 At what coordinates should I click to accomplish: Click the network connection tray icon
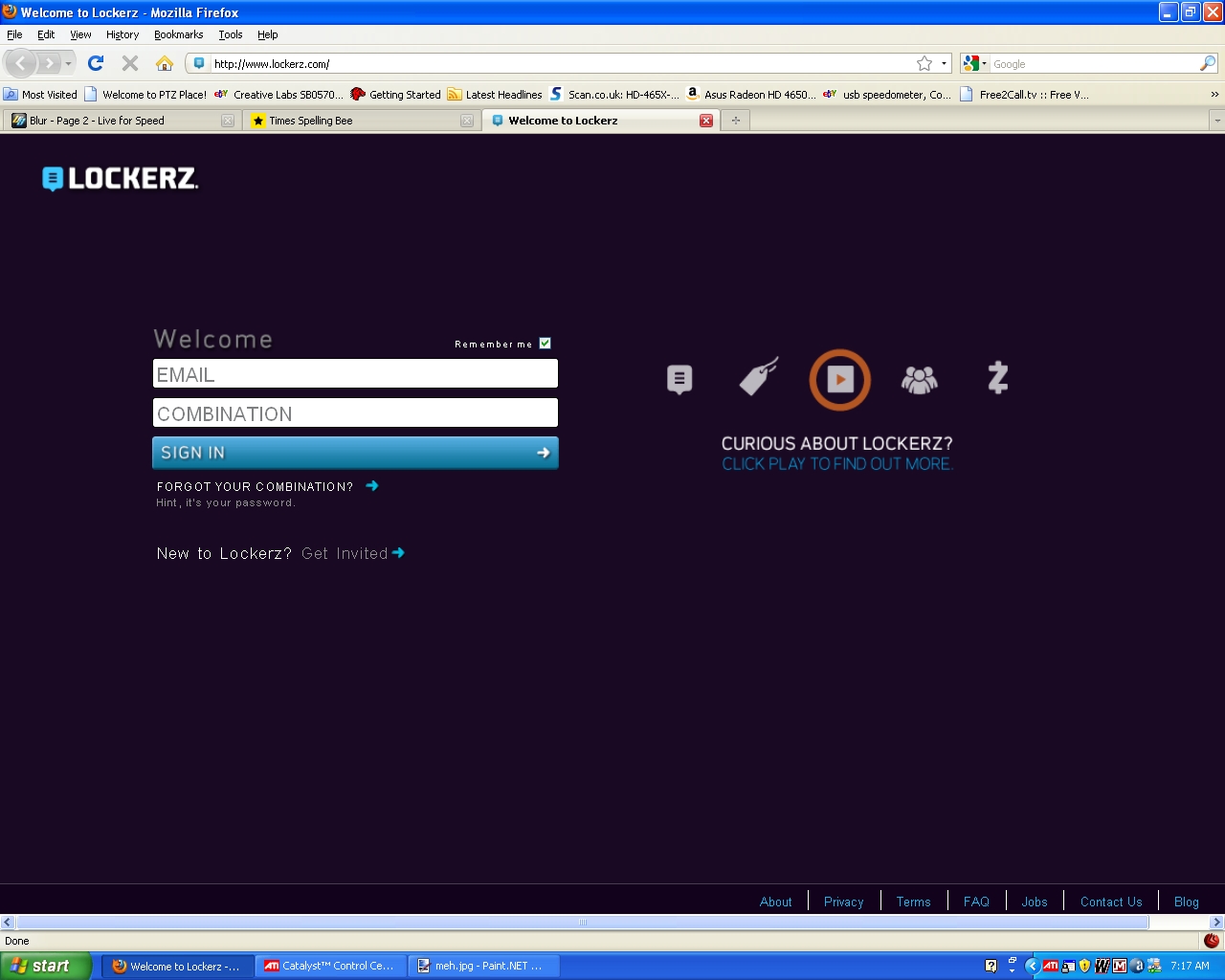(x=1154, y=966)
